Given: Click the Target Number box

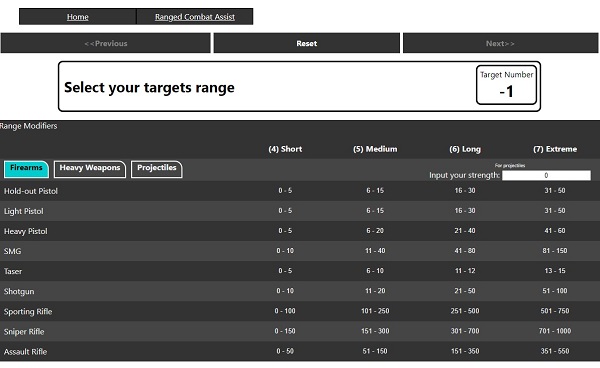Looking at the screenshot, I should (x=506, y=85).
